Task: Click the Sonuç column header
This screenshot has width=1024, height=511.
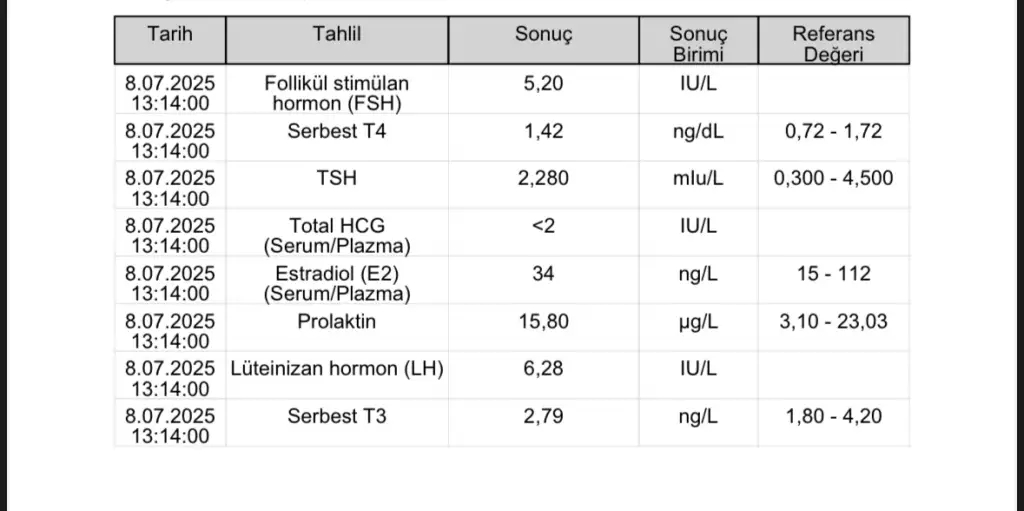Action: coord(544,34)
